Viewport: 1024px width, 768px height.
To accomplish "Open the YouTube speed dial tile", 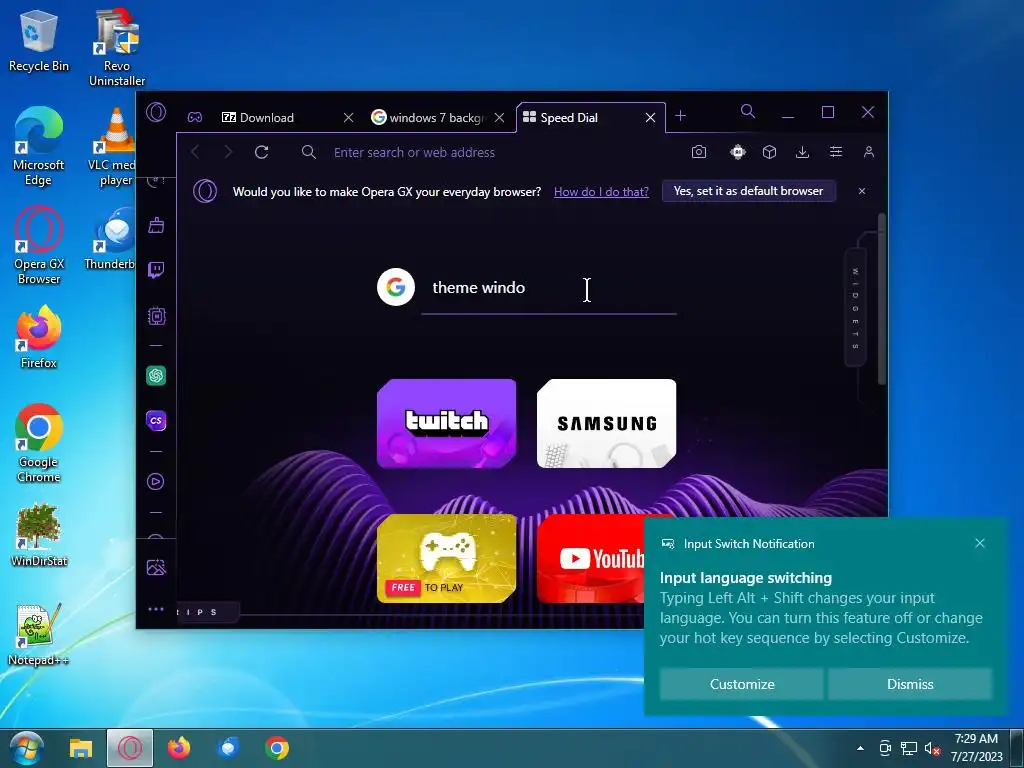I will (x=590, y=558).
